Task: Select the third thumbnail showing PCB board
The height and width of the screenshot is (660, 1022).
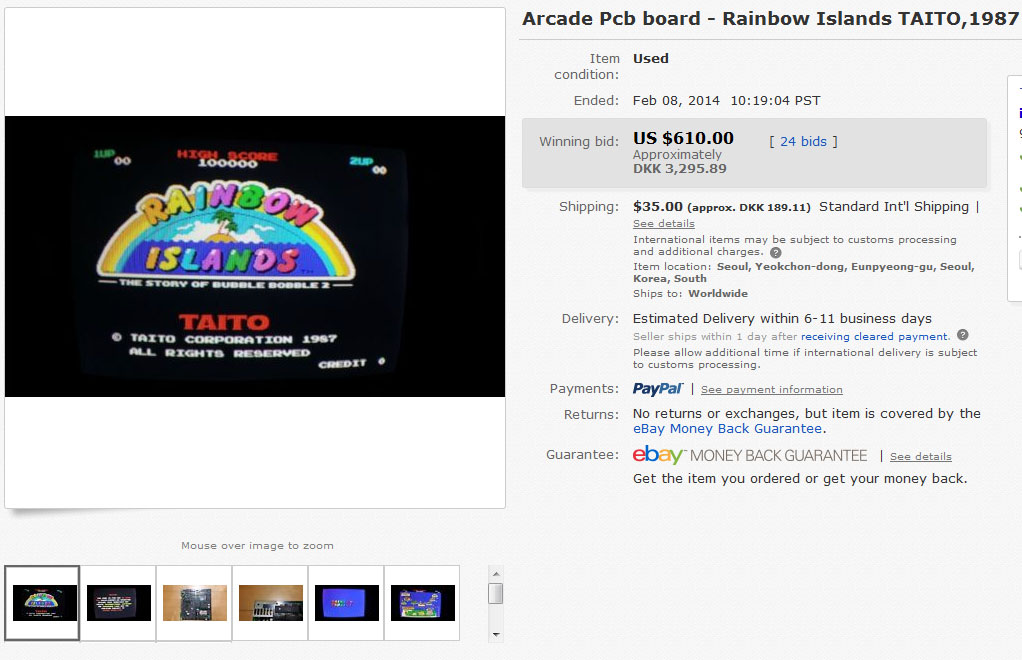Action: (x=194, y=603)
